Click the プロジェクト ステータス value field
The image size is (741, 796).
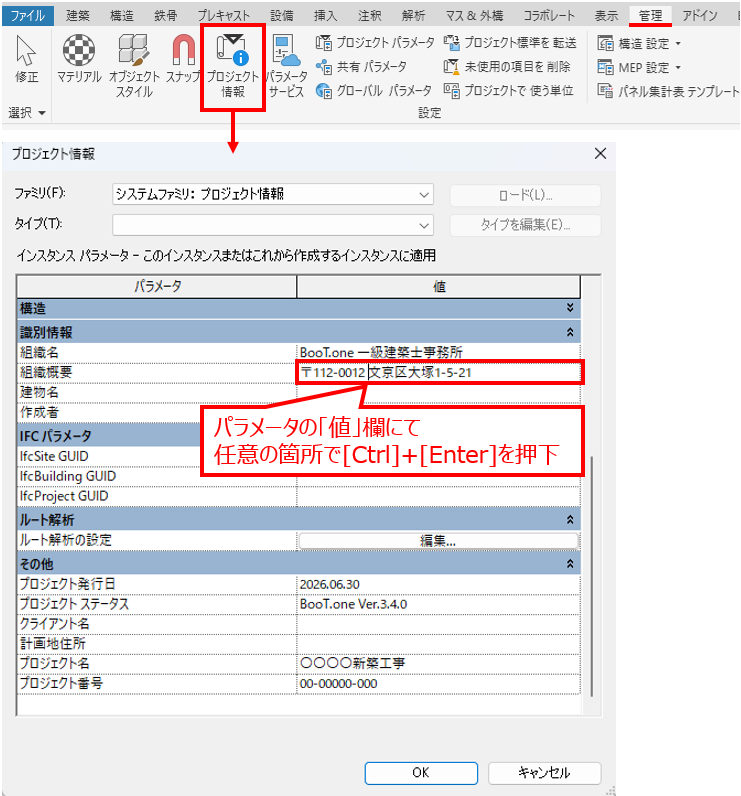pyautogui.click(x=439, y=604)
